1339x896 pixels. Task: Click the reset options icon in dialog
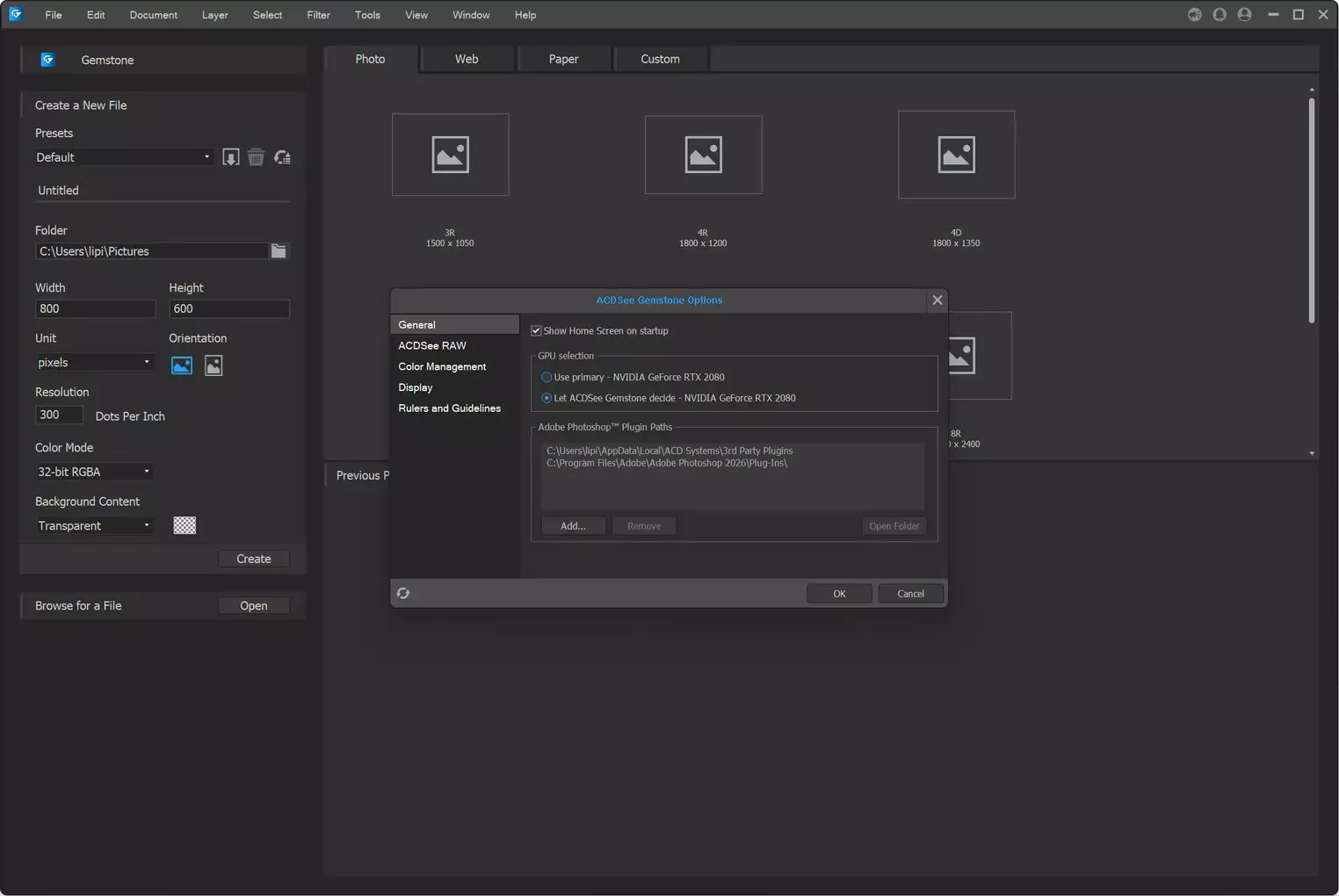(403, 594)
